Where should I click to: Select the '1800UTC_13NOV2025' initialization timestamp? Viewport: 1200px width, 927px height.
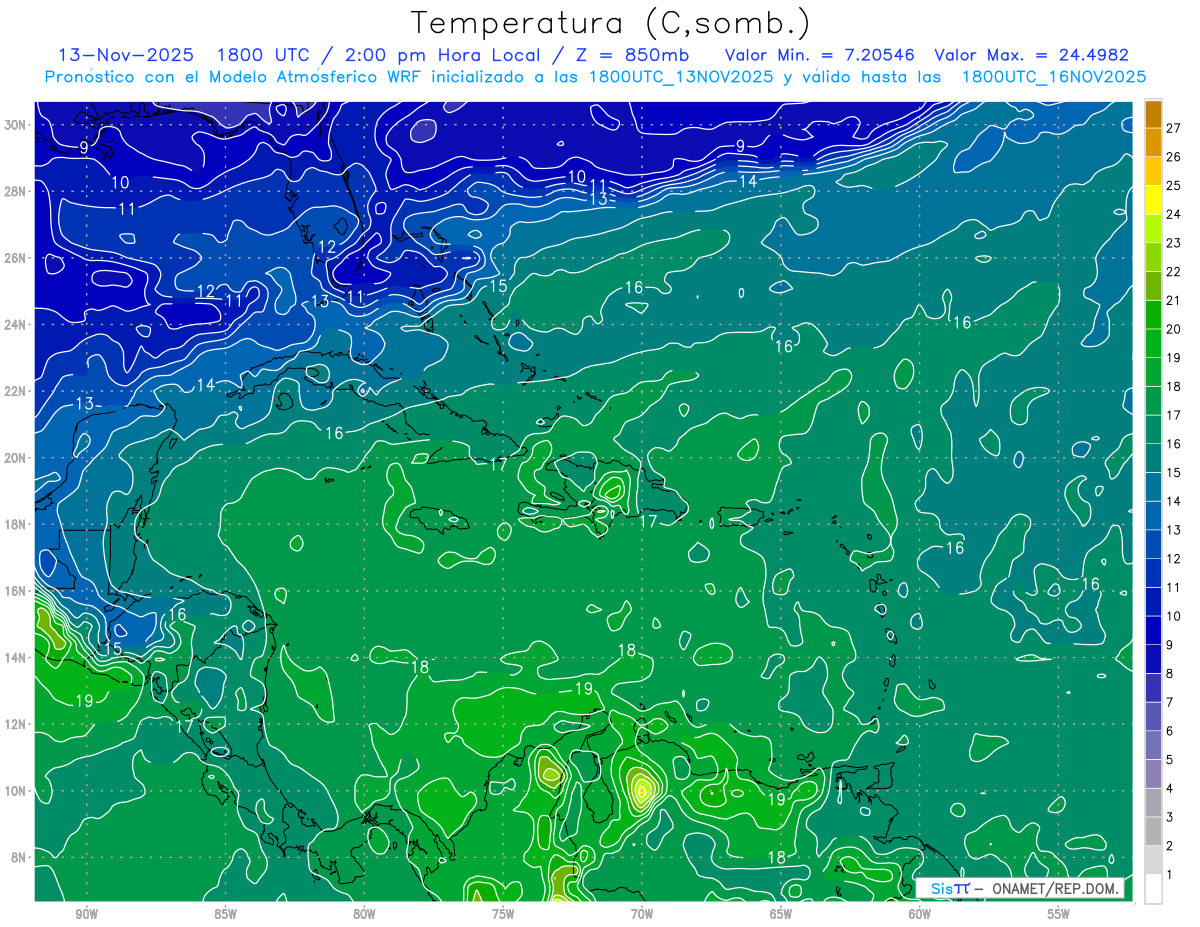click(683, 77)
